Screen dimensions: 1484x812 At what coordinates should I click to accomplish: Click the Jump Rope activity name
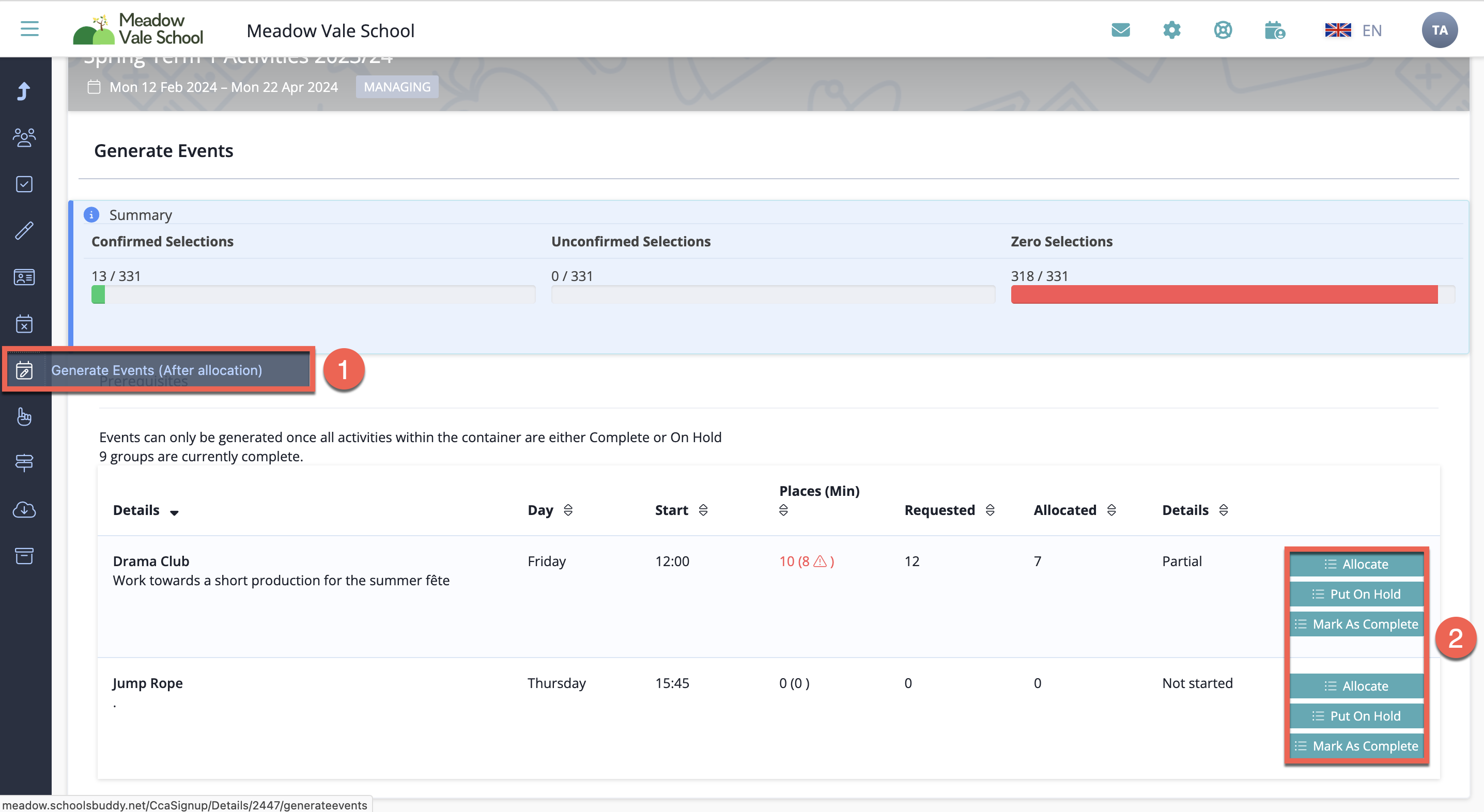147,683
